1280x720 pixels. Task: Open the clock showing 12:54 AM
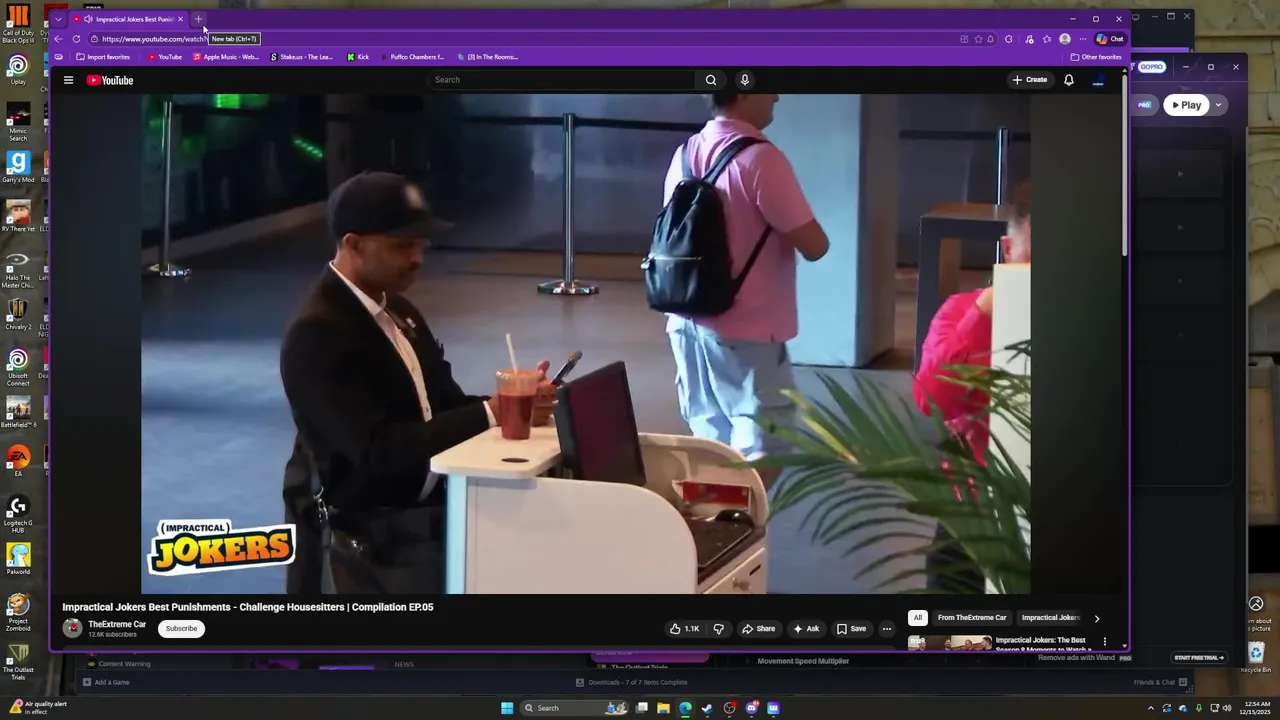1254,708
